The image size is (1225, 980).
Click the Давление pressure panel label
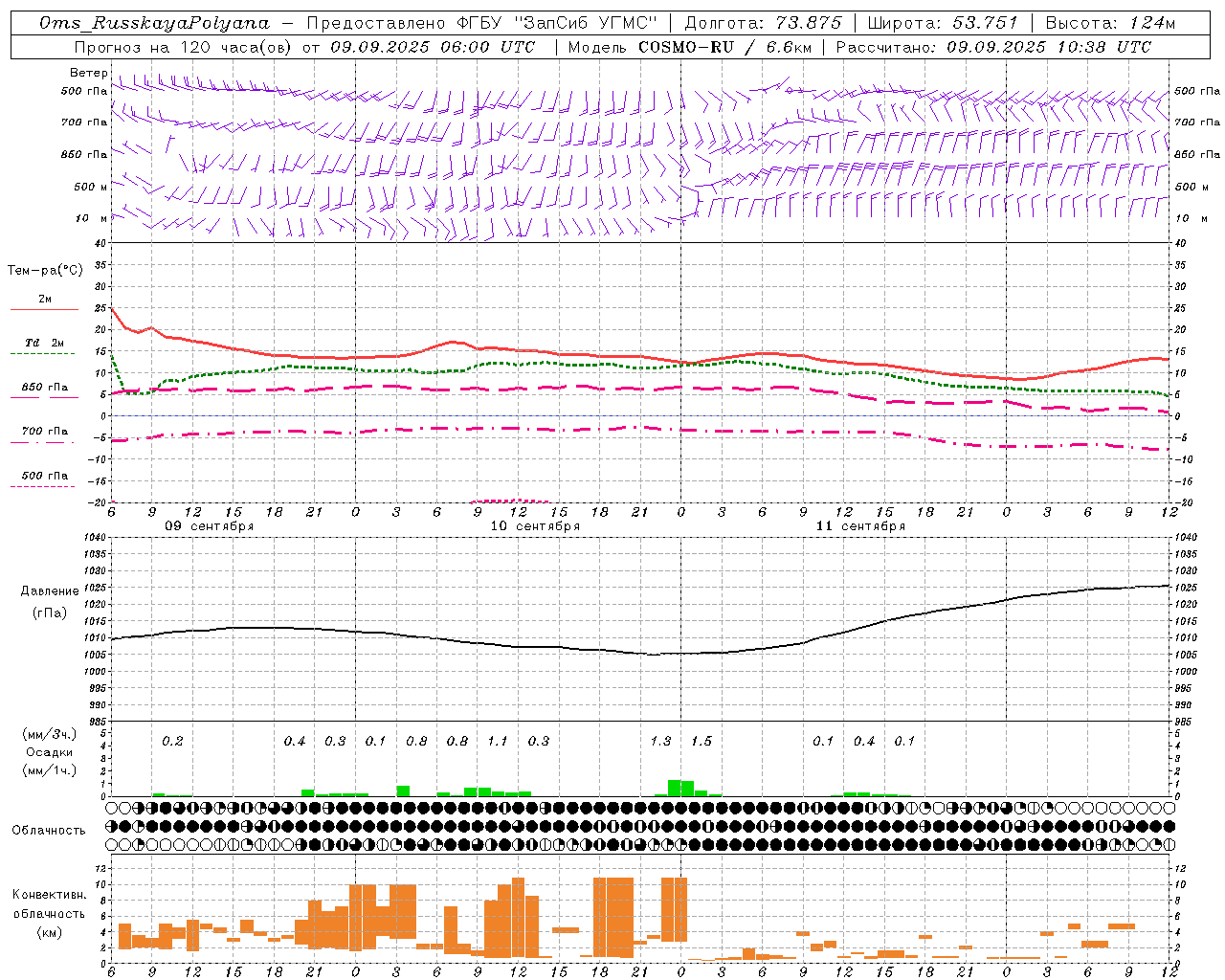[50, 591]
